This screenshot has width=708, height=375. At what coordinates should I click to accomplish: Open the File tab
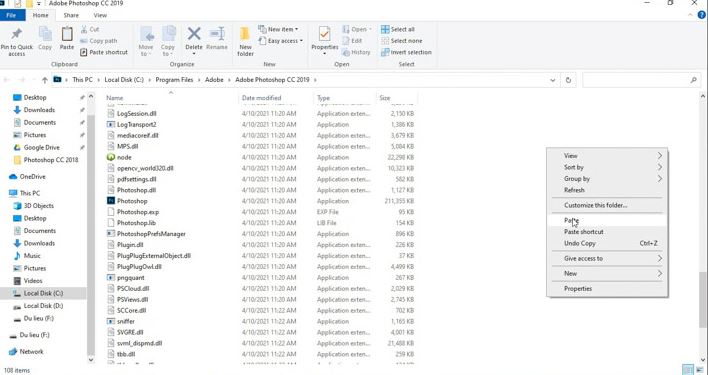11,15
